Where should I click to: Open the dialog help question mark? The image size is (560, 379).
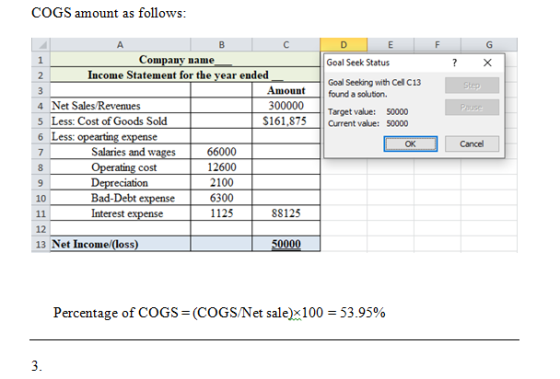click(454, 63)
